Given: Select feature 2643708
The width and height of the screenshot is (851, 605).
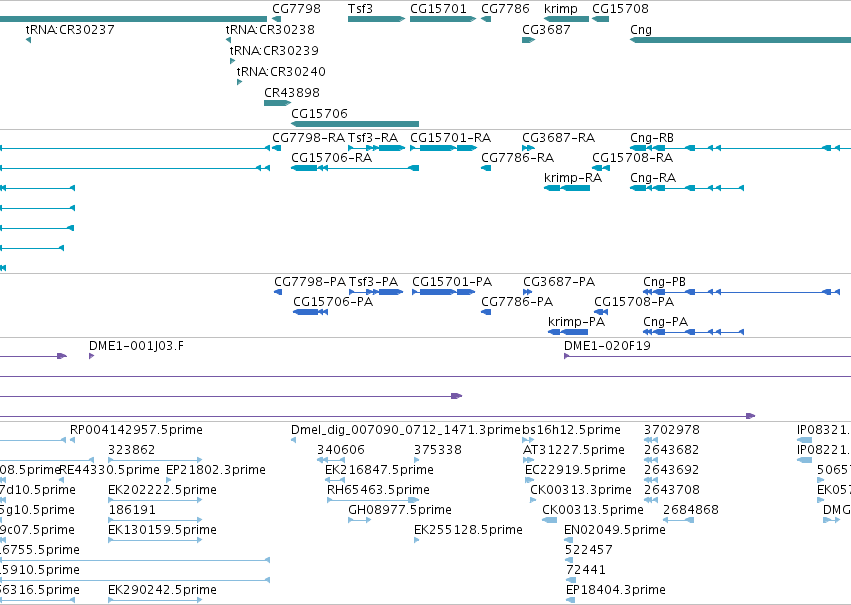Looking at the screenshot, I should tap(671, 491).
